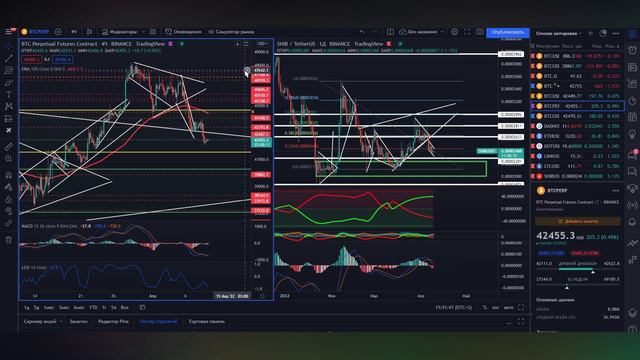
Task: Open alerts clock icon in right sidebar
Action: coord(632,50)
